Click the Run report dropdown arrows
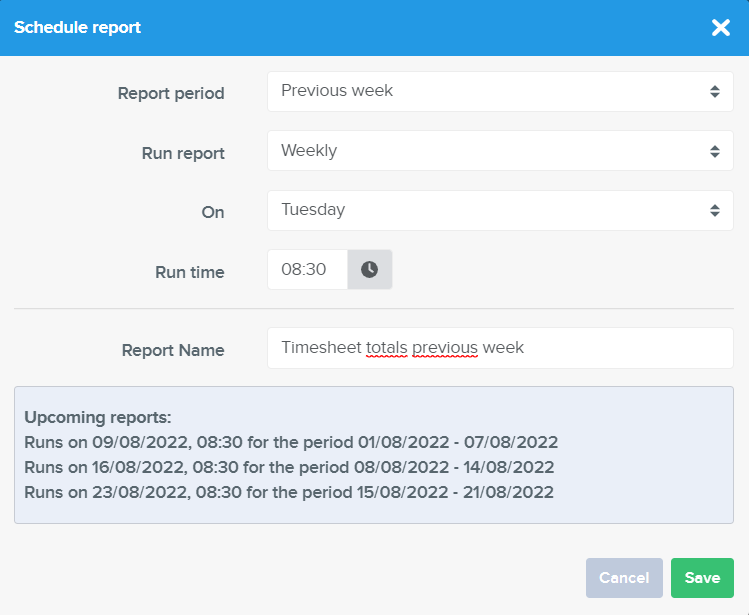749x615 pixels. point(715,151)
